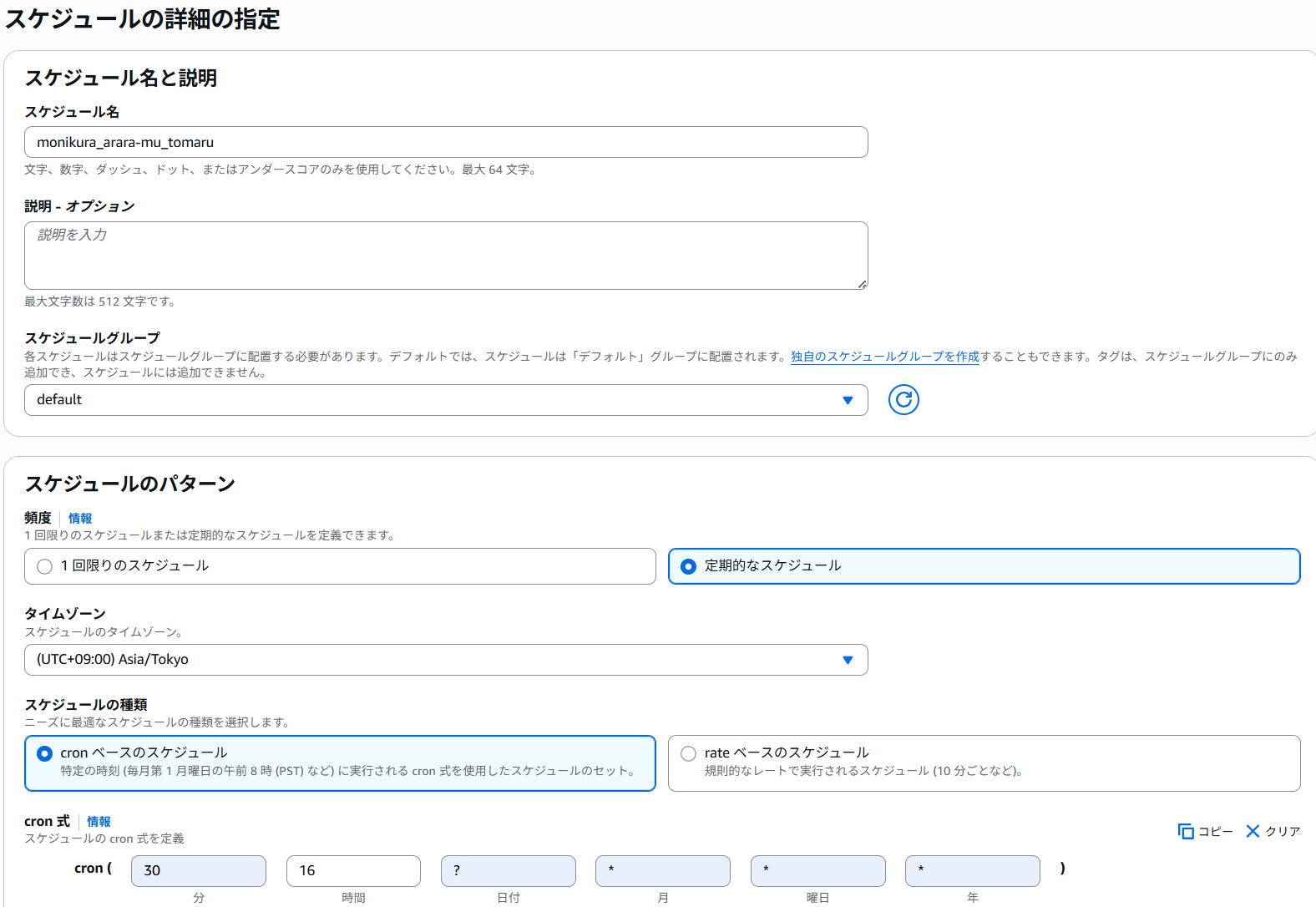Click the copy cron expression icon
The width and height of the screenshot is (1316, 907).
pyautogui.click(x=1186, y=831)
